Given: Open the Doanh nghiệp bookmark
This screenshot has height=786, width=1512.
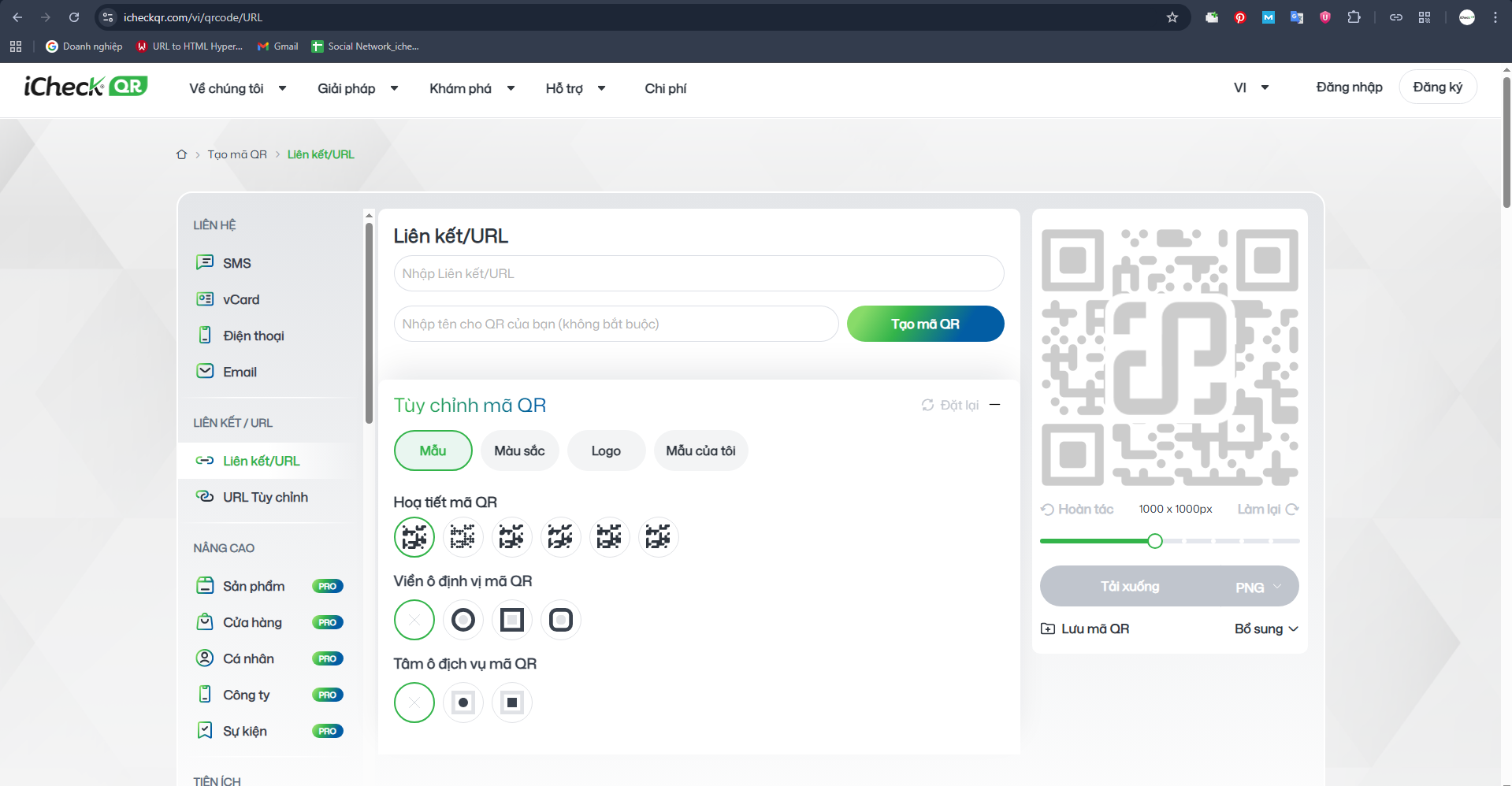Looking at the screenshot, I should pos(84,46).
